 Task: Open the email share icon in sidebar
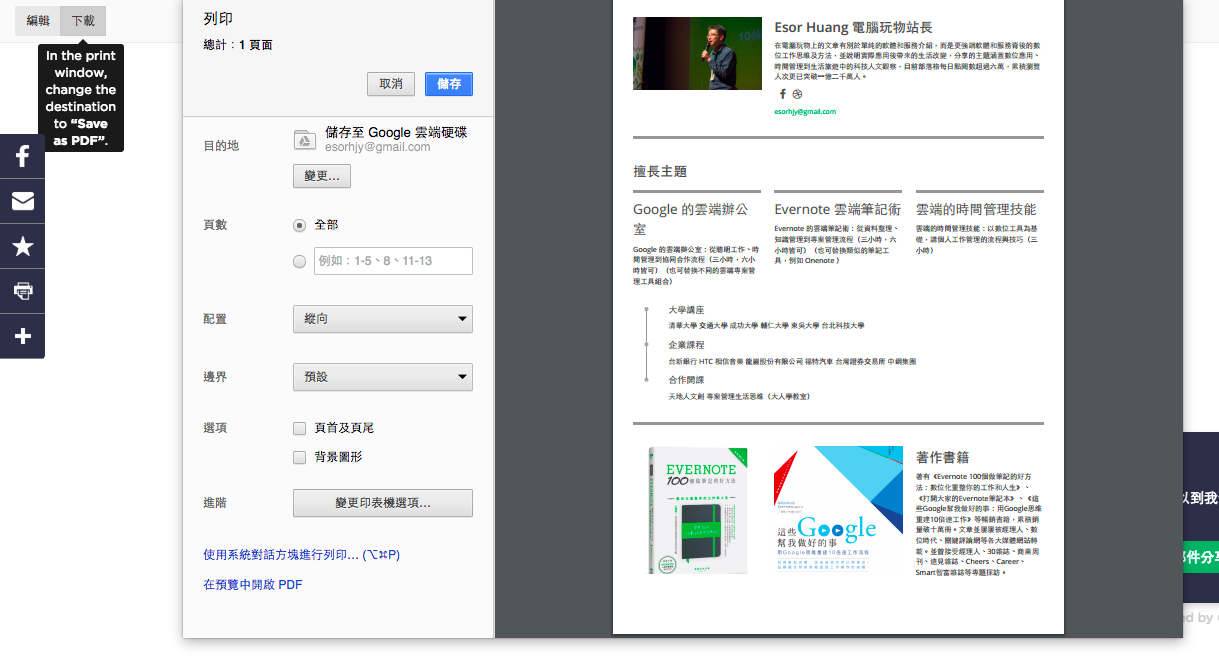coord(22,201)
